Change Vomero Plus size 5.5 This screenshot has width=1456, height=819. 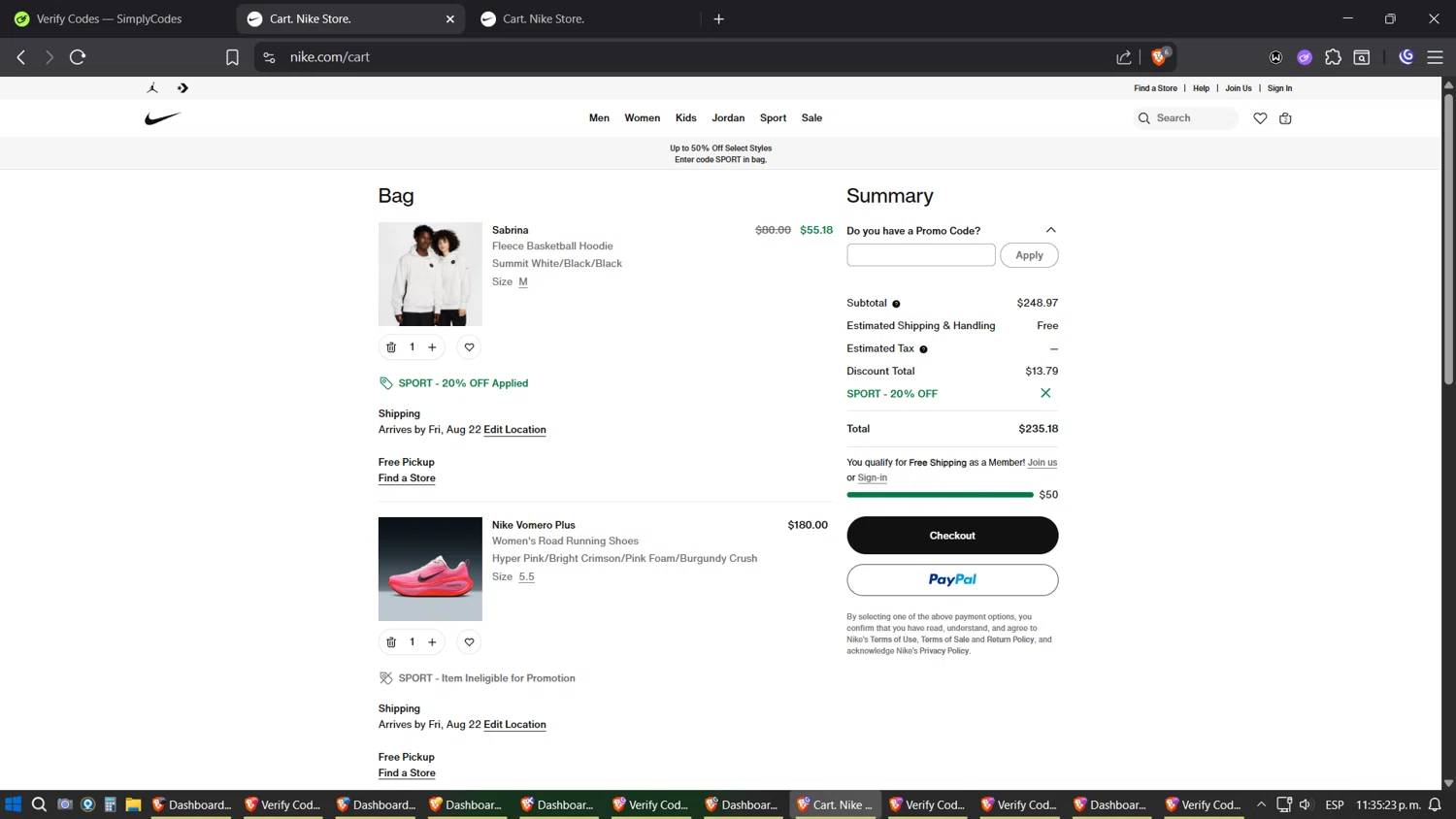(526, 576)
